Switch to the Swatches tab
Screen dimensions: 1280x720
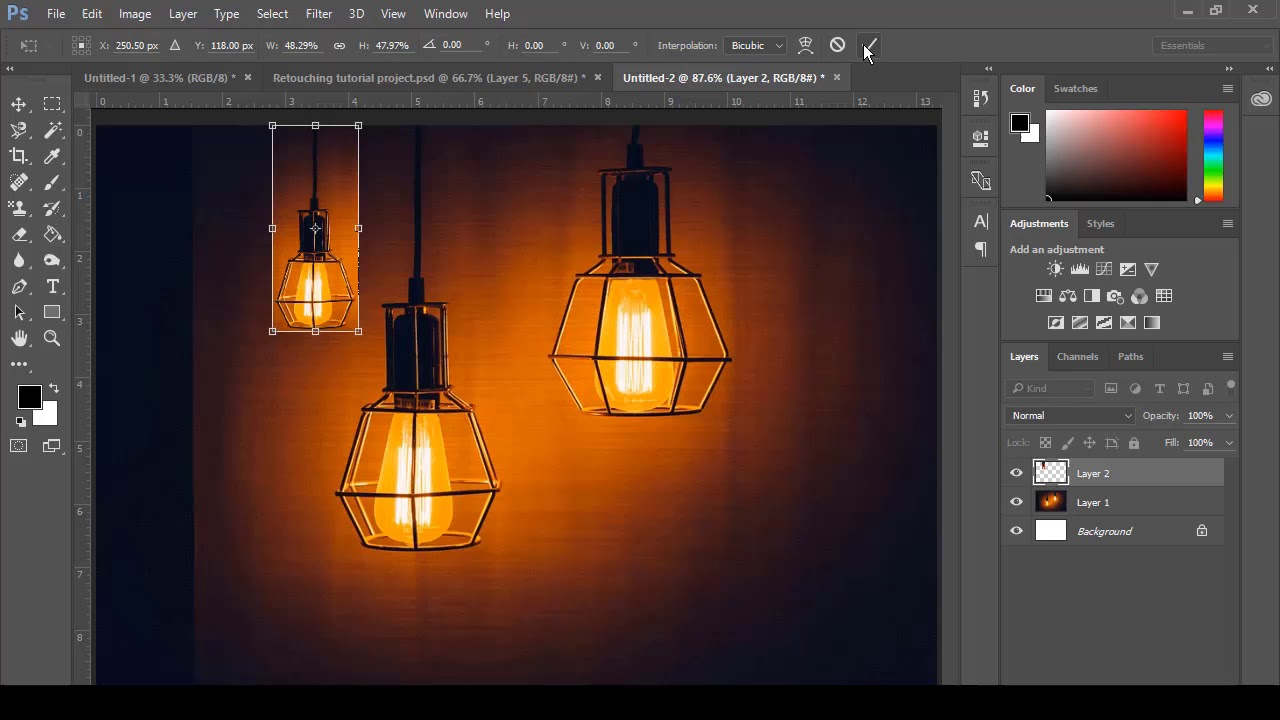(1075, 88)
